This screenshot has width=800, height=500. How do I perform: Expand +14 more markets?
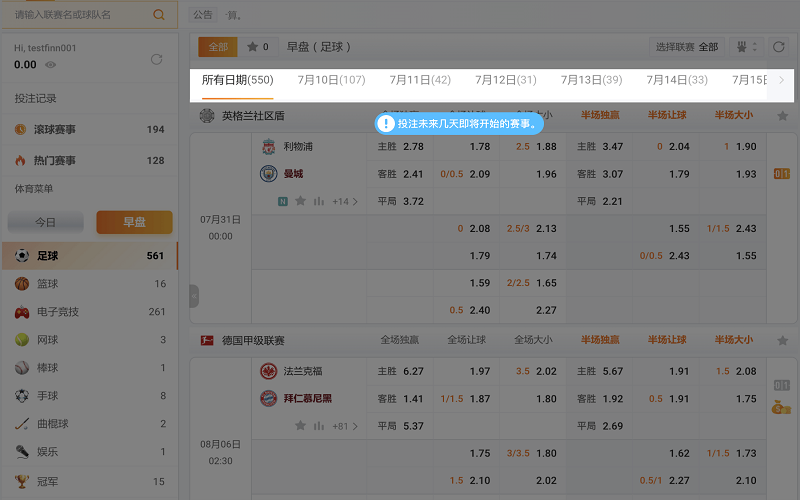pyautogui.click(x=345, y=202)
